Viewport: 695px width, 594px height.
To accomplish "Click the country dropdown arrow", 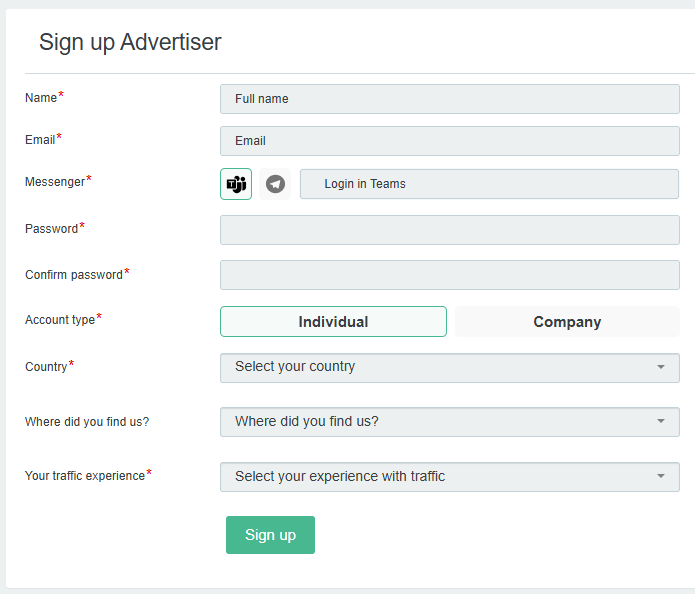I will point(661,367).
